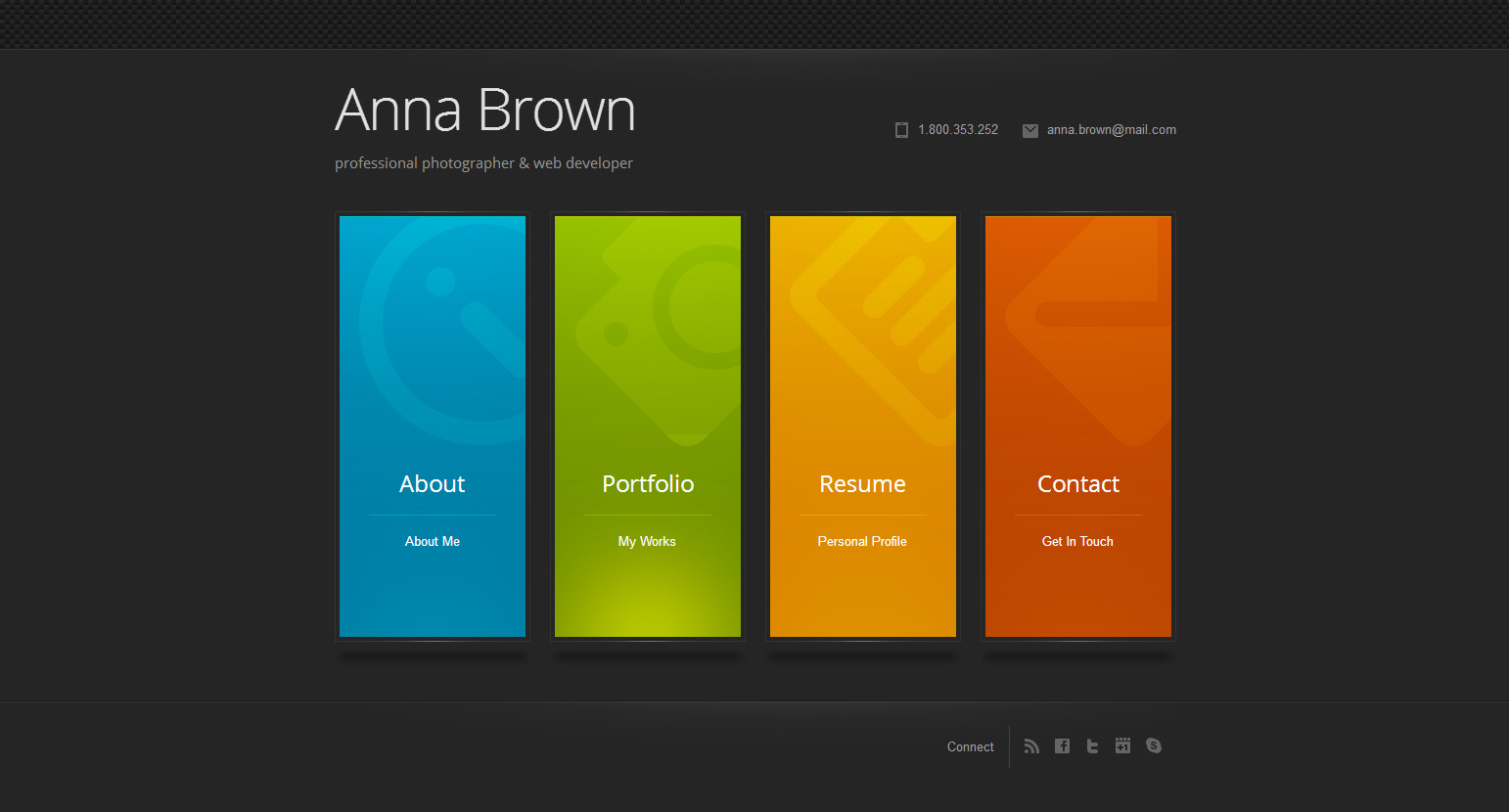Screen dimensions: 1509x812
Task: Click the anna.brown@mail.com email address
Action: (1111, 130)
